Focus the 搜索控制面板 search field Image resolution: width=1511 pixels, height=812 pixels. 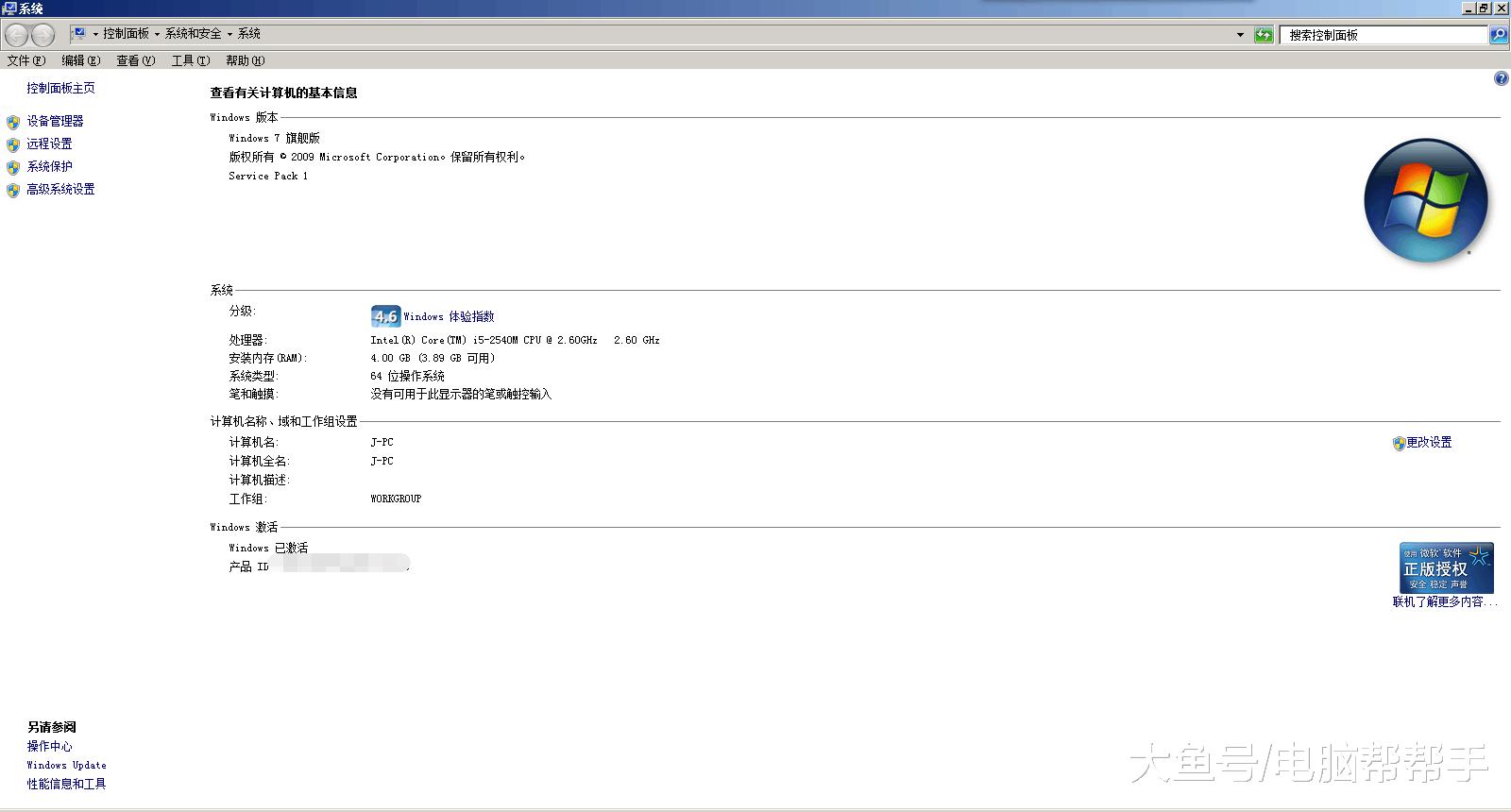click(1384, 35)
